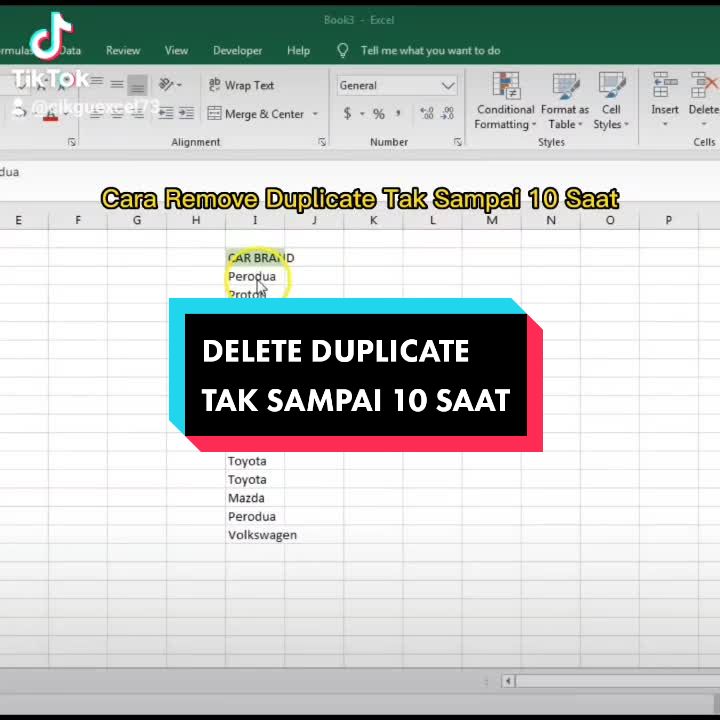Viewport: 720px width, 720px height.
Task: Switch to the Review tab
Action: (123, 51)
